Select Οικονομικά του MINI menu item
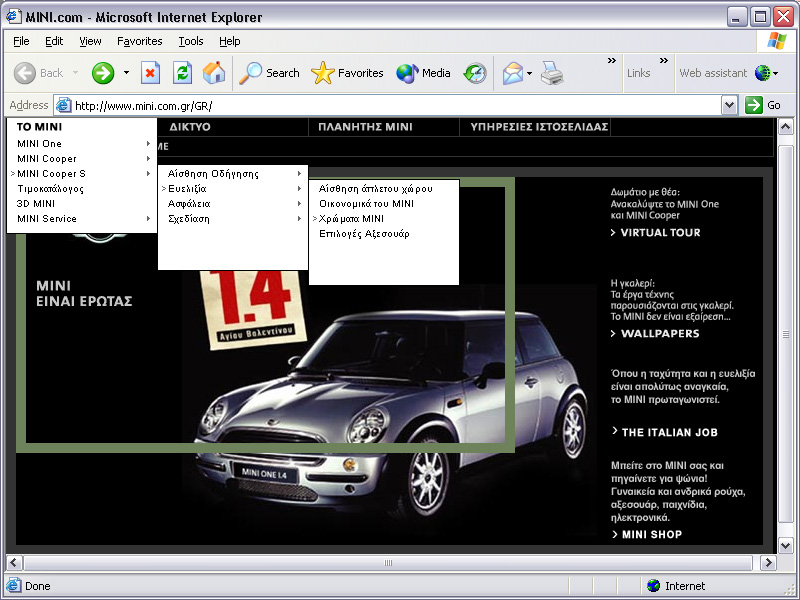This screenshot has height=600, width=800. (x=384, y=204)
